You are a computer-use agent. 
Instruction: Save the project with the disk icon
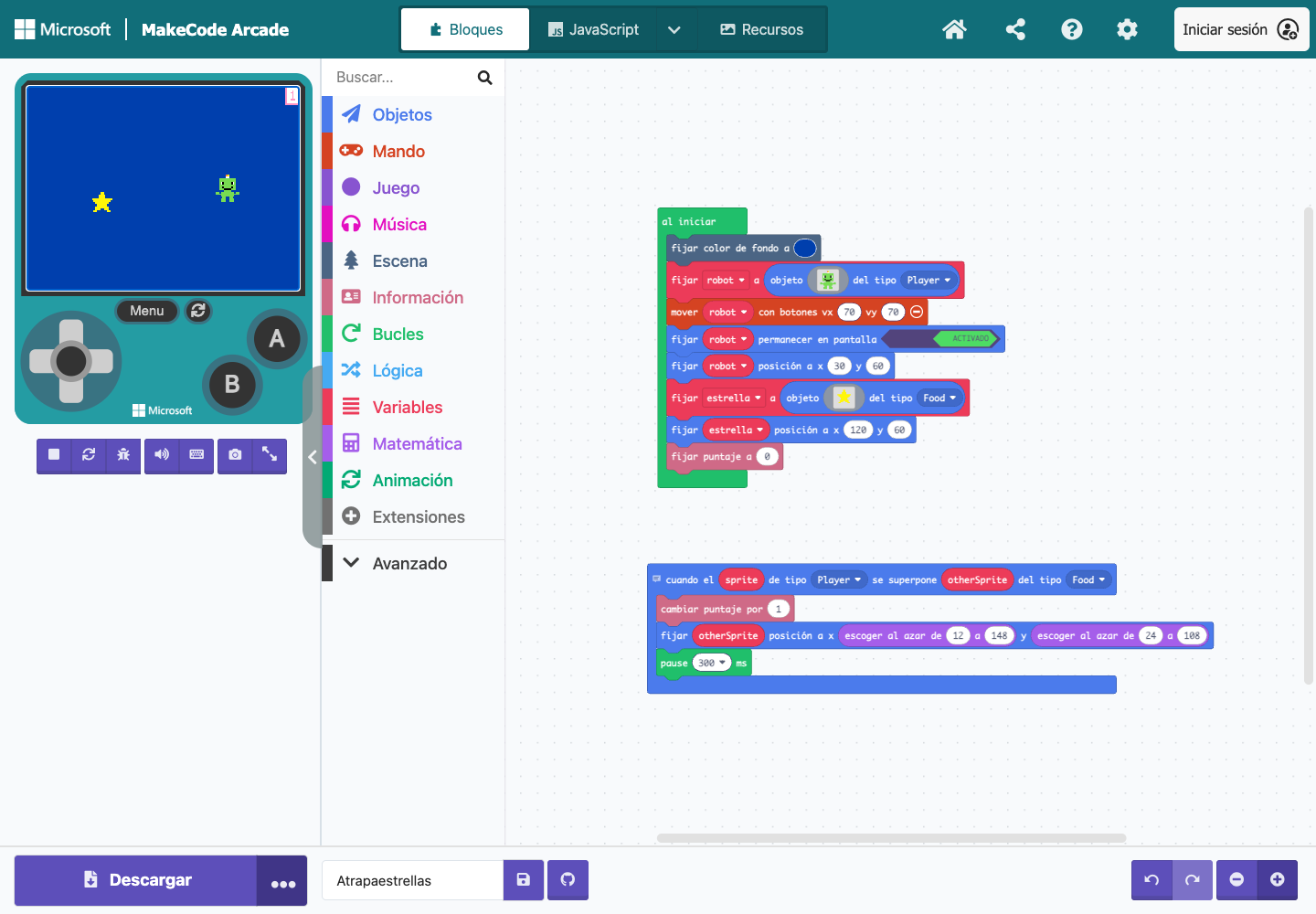point(524,880)
